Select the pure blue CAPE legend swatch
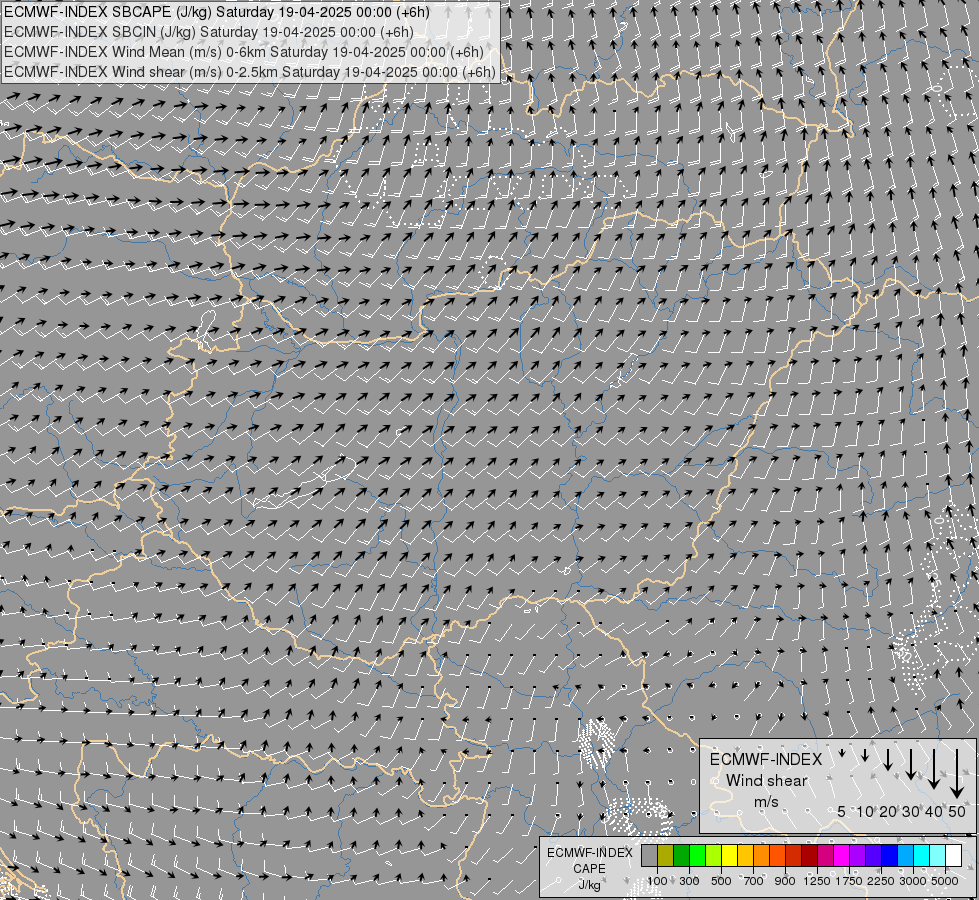This screenshot has height=900, width=979. (890, 855)
